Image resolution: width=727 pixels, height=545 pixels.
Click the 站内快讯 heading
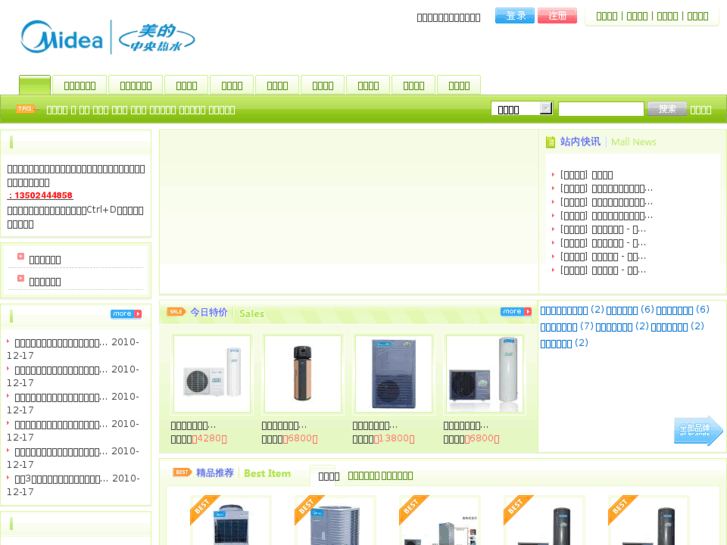tap(580, 141)
